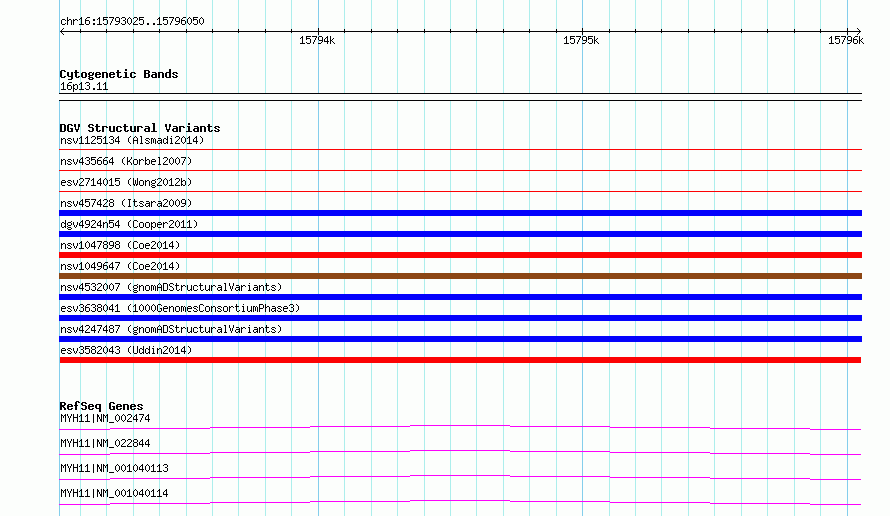Click the magenta gene line under NM_001040114
The width and height of the screenshot is (890, 516).
coord(460,502)
